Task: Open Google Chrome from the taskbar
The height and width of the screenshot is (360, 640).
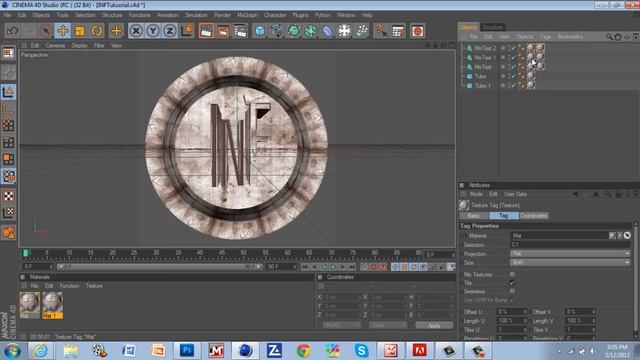Action: click(303, 351)
